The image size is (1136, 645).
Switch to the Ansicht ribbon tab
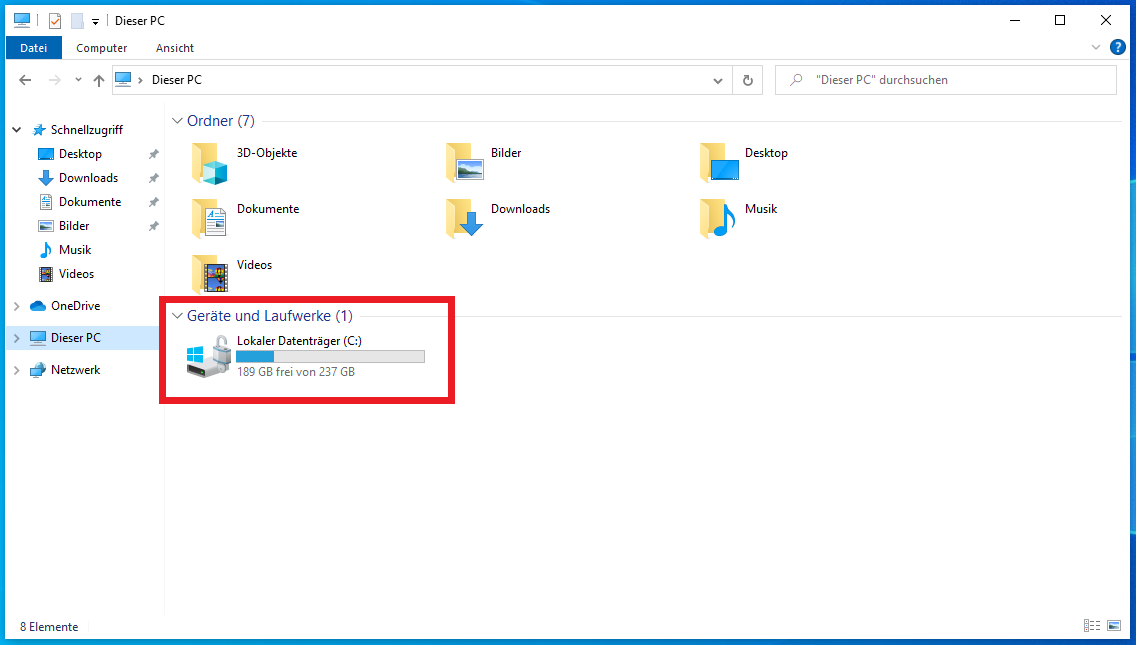click(175, 47)
